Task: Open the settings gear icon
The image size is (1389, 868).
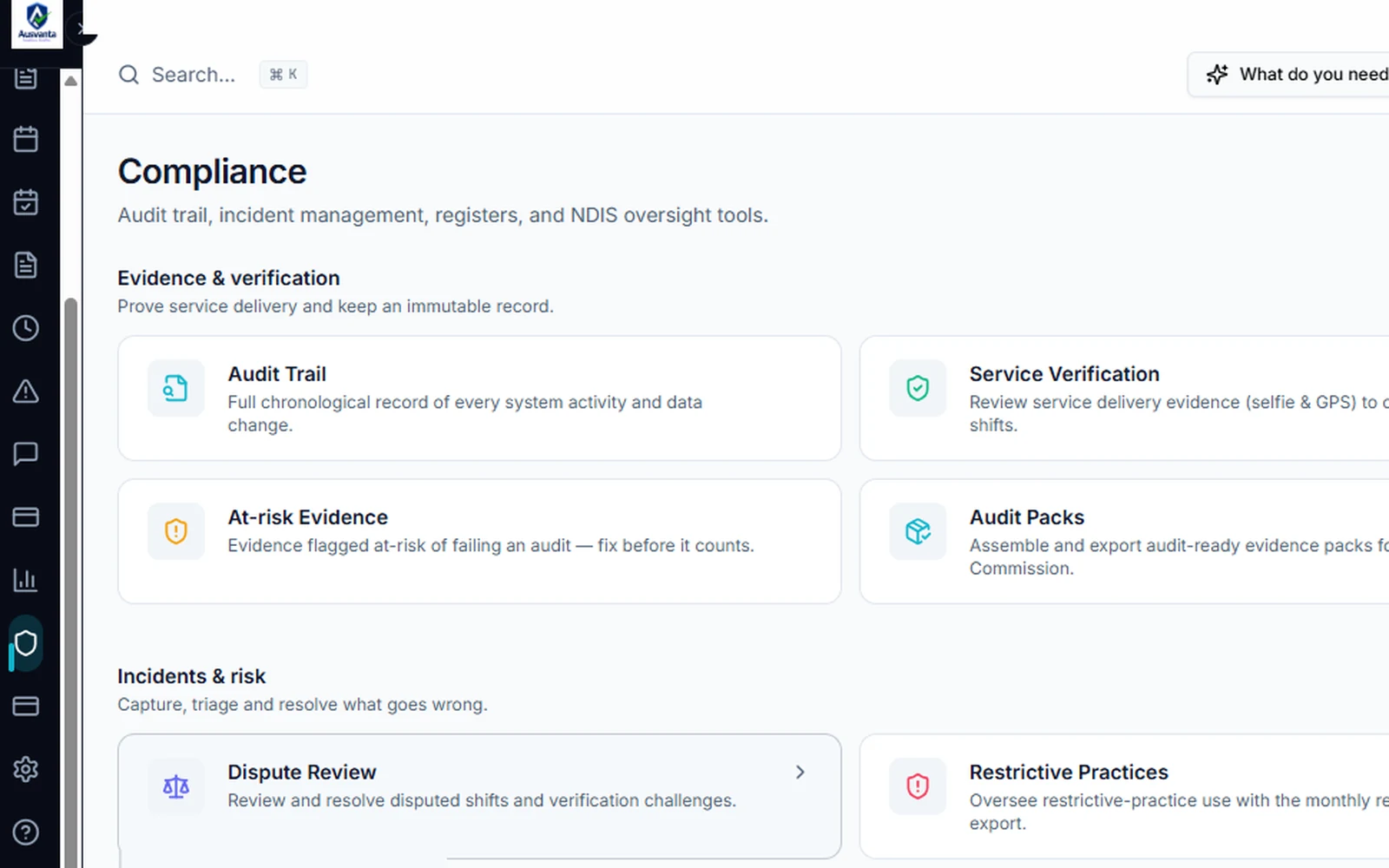Action: pos(26,769)
